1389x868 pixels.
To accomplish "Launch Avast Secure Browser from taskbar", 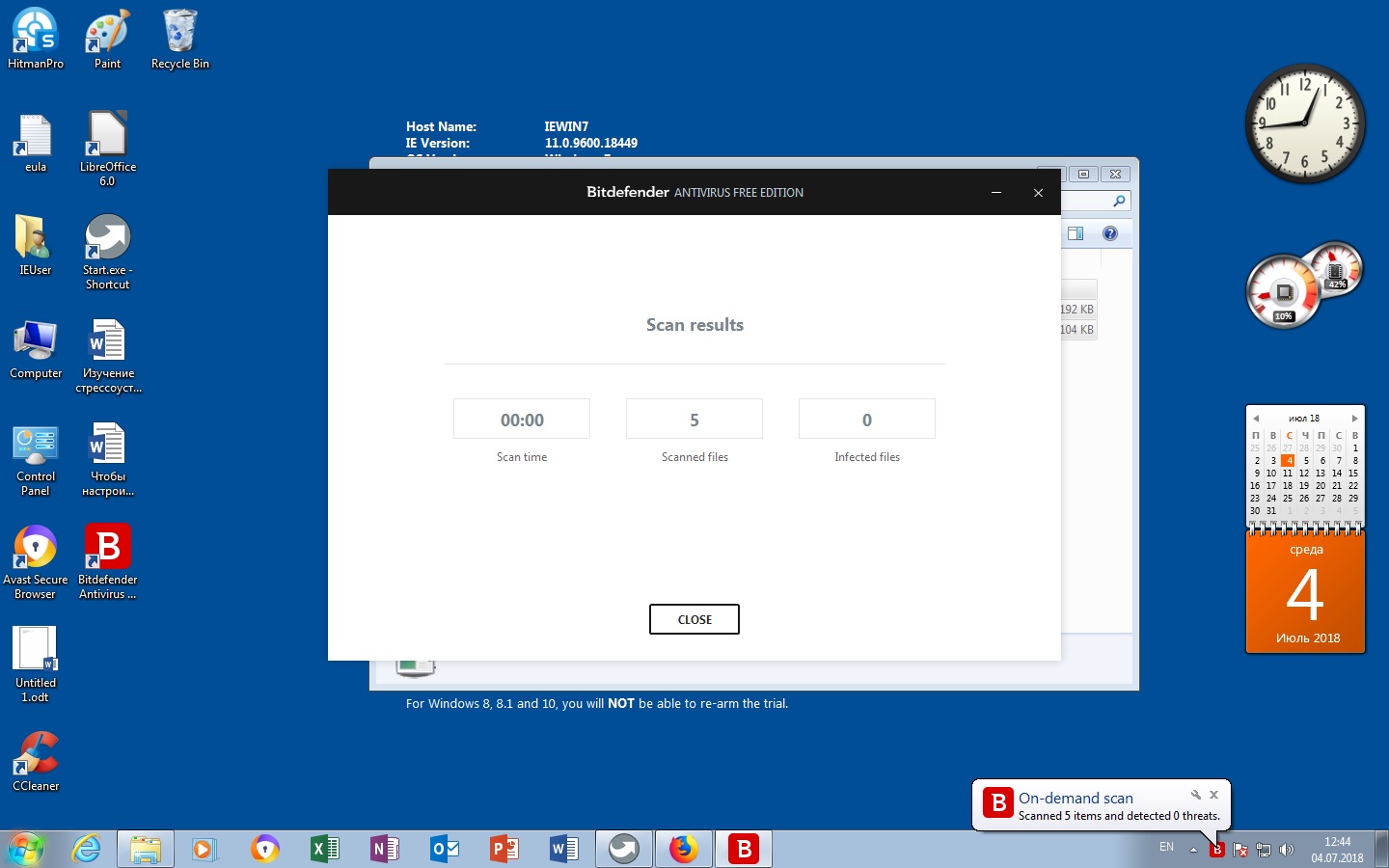I will coord(264,849).
